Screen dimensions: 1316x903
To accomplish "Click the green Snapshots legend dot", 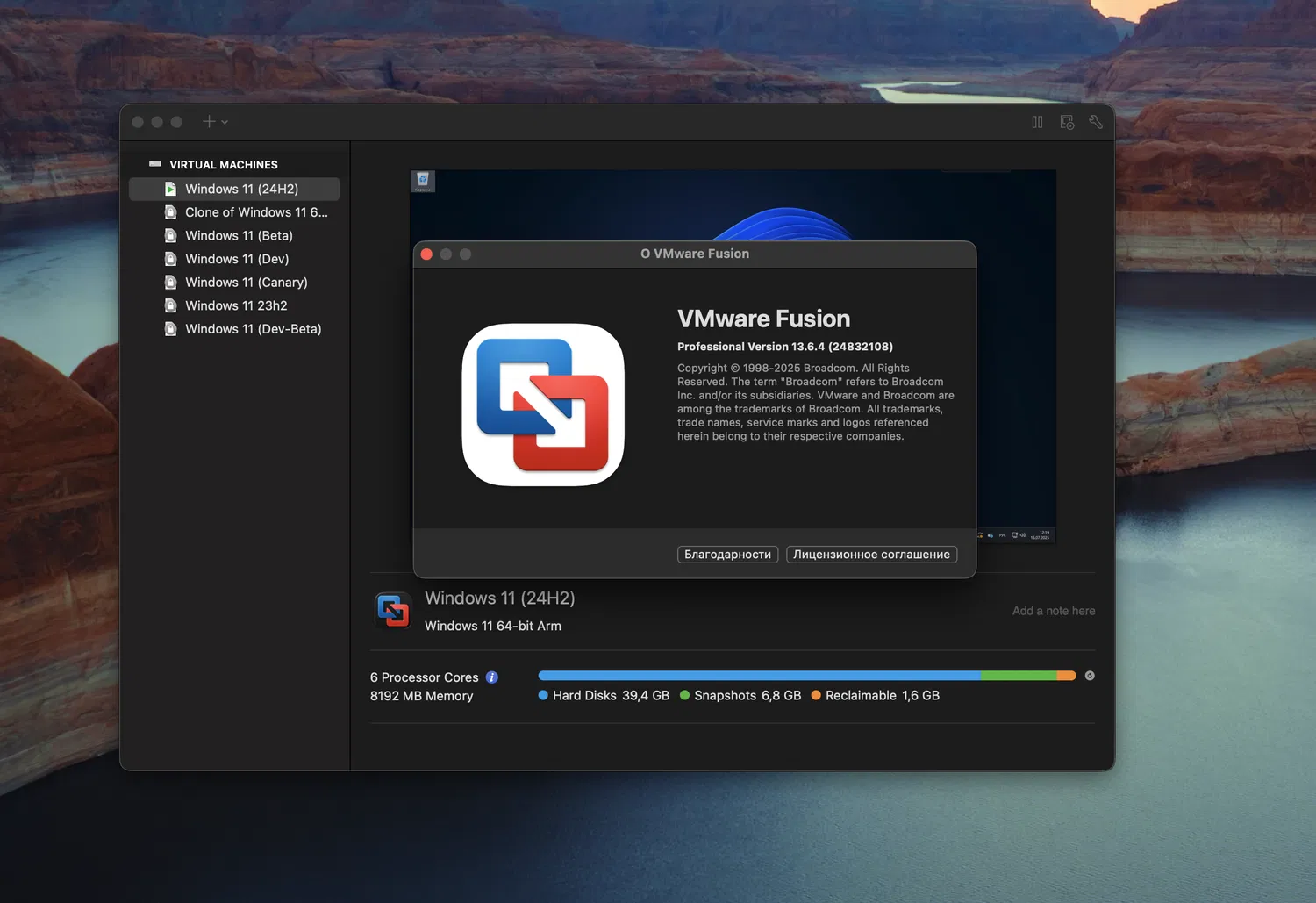I will tap(684, 695).
